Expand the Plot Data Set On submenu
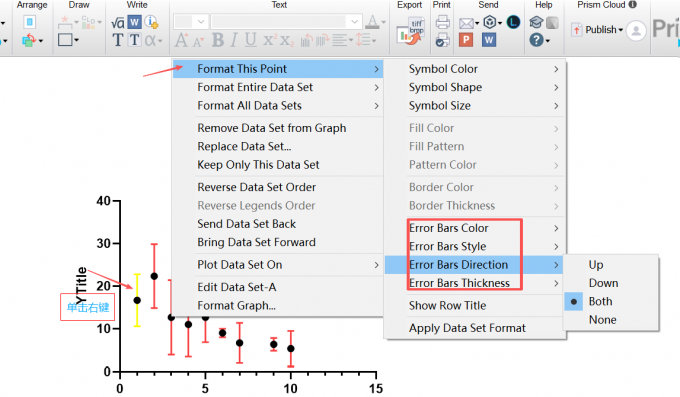680x397 pixels. (376, 265)
